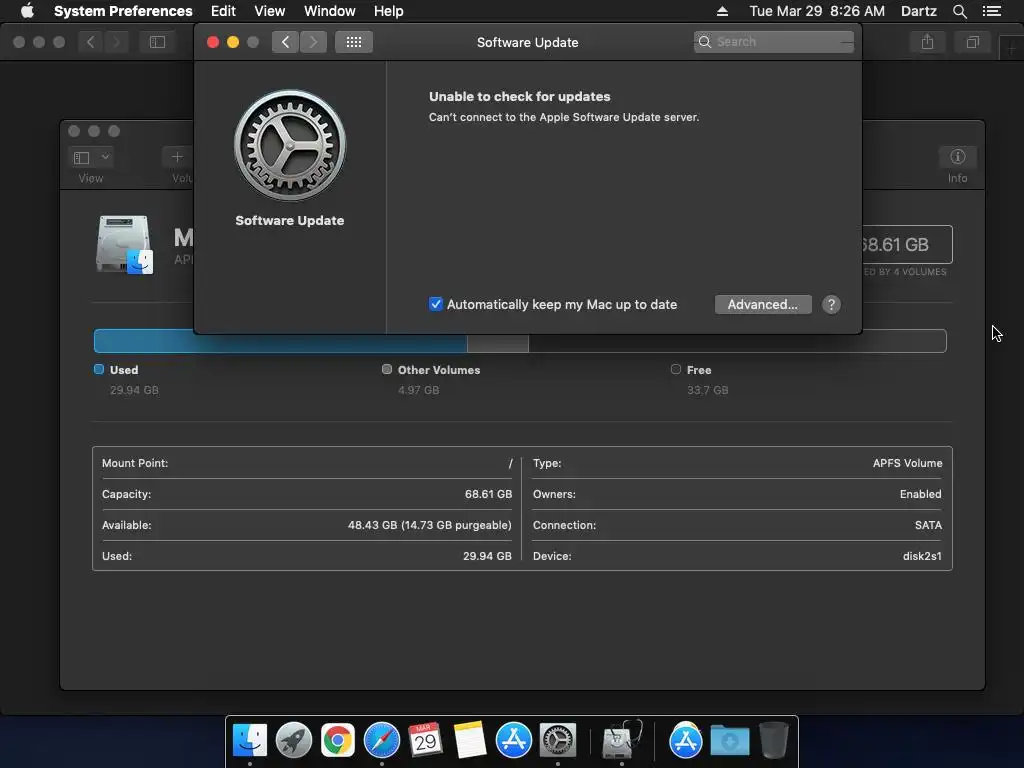Open the Advanced... options
Viewport: 1024px width, 768px height.
pos(763,304)
